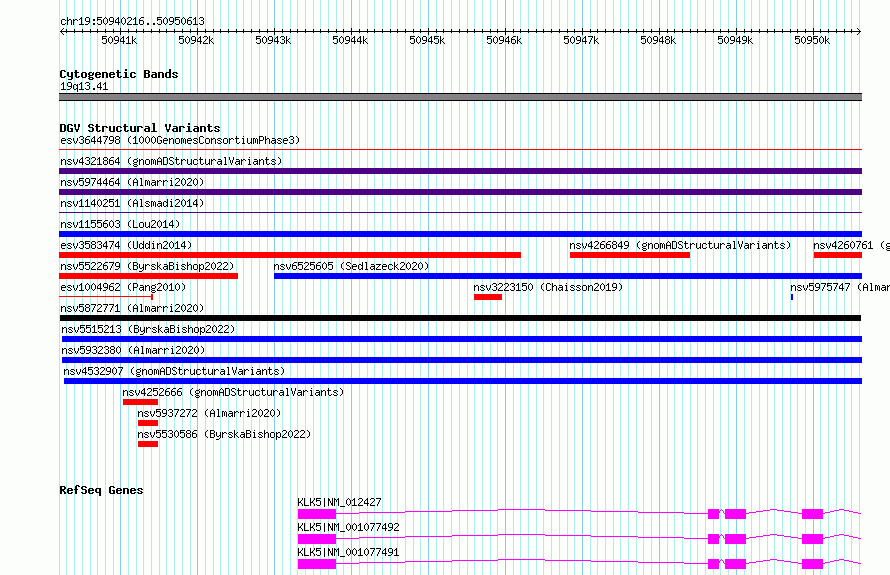Open nsv5522679 (ByrskaBishop2022) label
This screenshot has height=575, width=890.
147,266
